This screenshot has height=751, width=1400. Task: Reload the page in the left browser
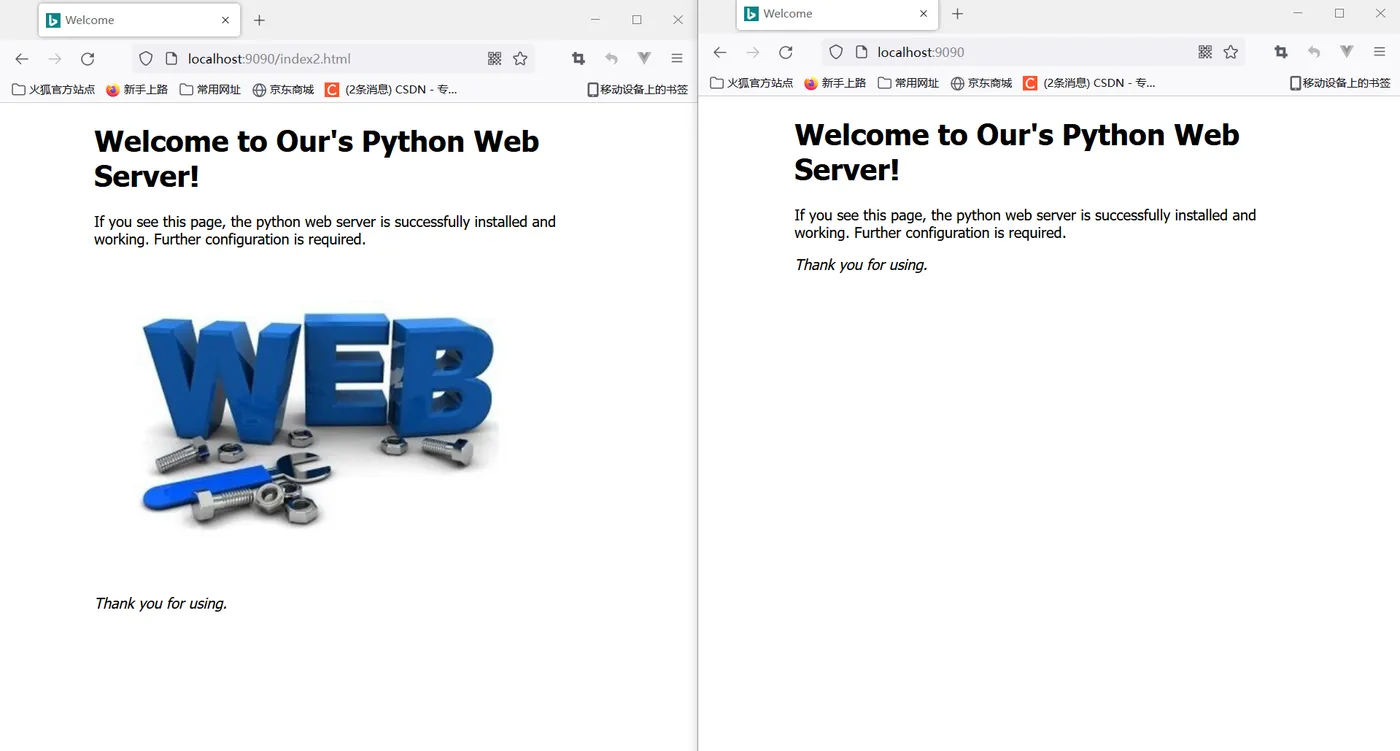(x=88, y=59)
